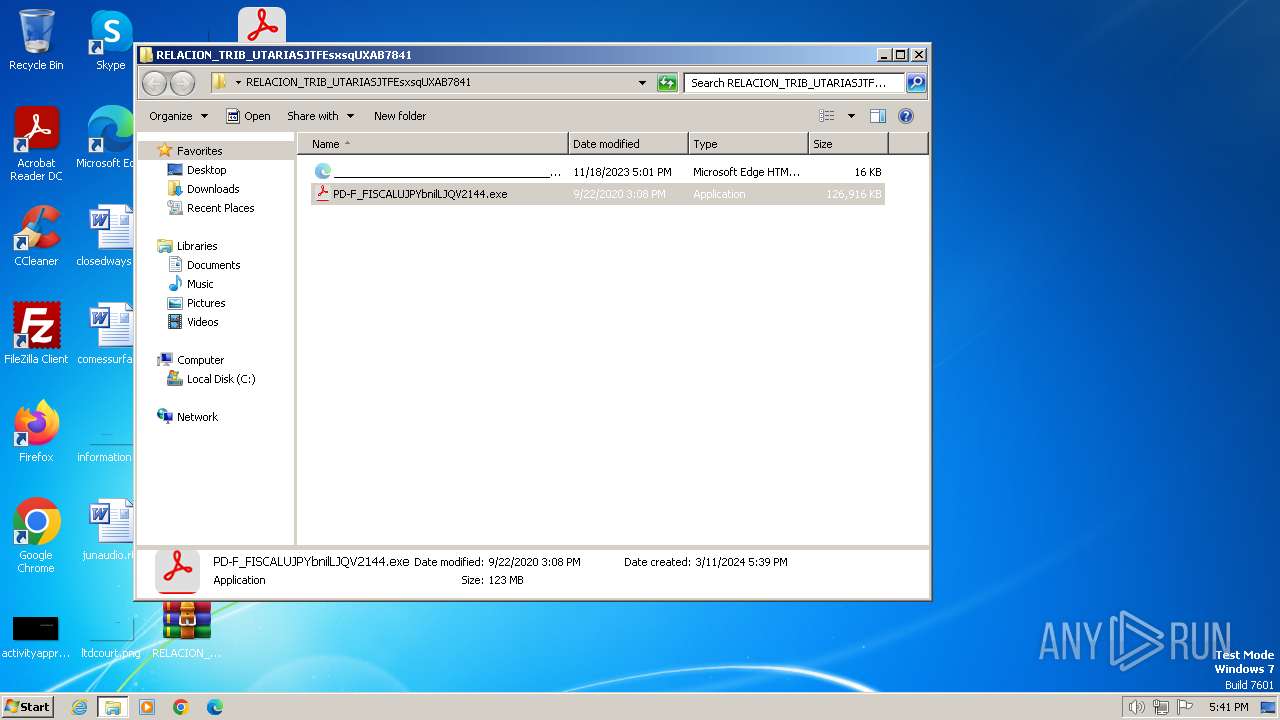
Task: Select Network in the navigation pane
Action: tap(197, 417)
